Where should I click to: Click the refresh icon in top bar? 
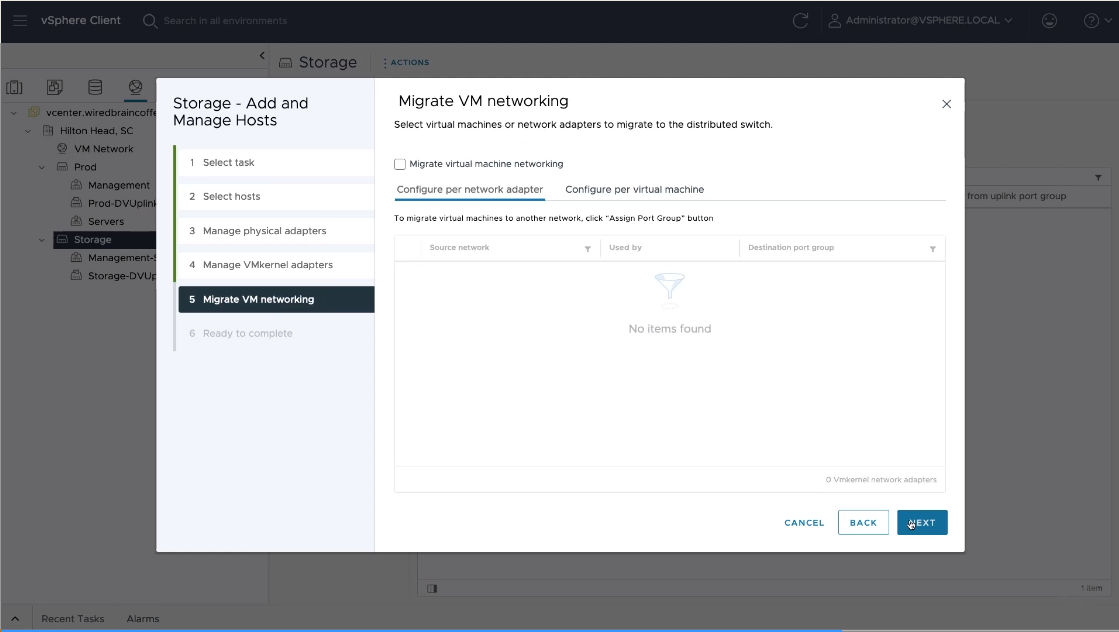pos(799,20)
